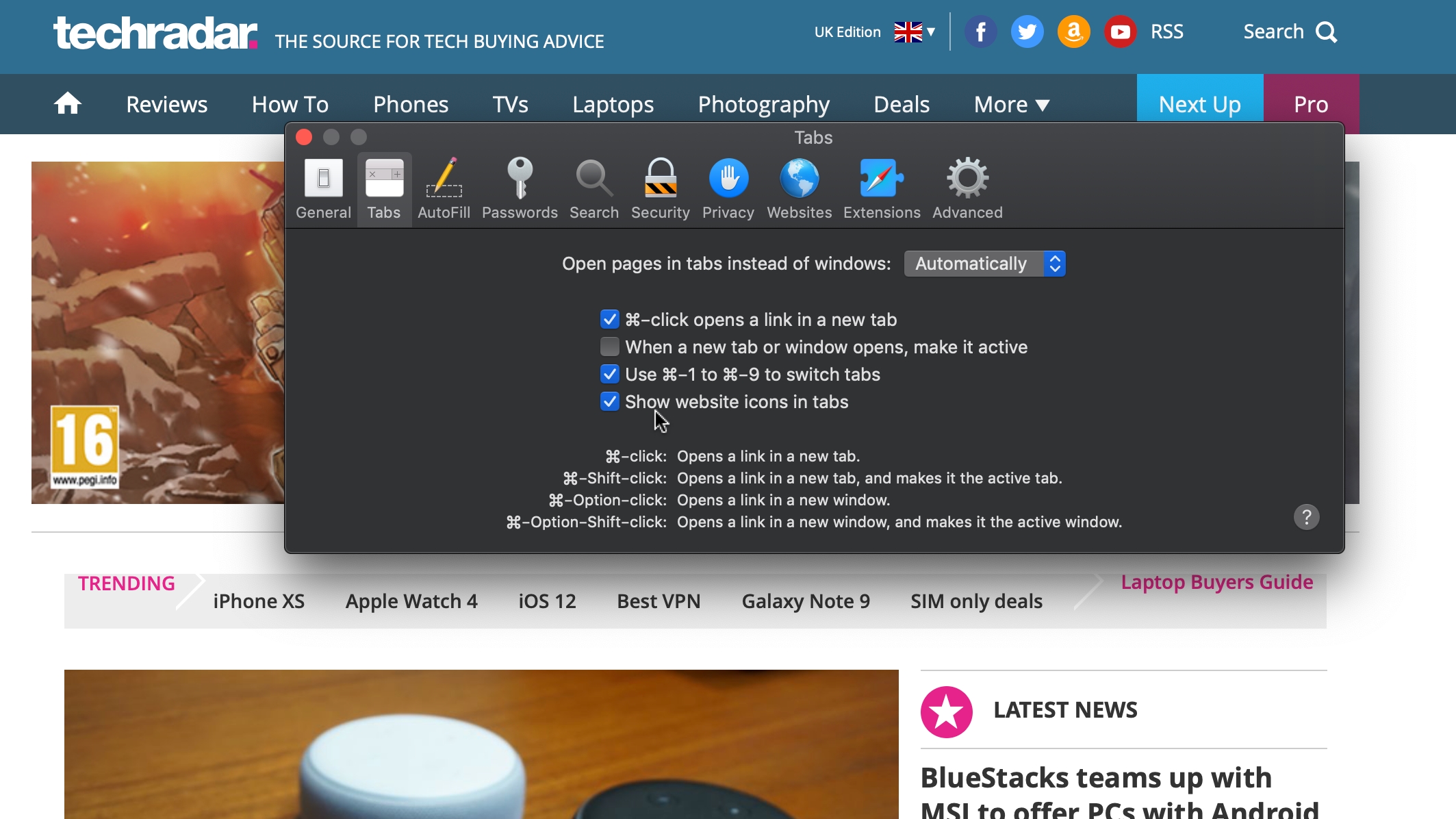
Task: Click the techradar logo
Action: pyautogui.click(x=156, y=33)
